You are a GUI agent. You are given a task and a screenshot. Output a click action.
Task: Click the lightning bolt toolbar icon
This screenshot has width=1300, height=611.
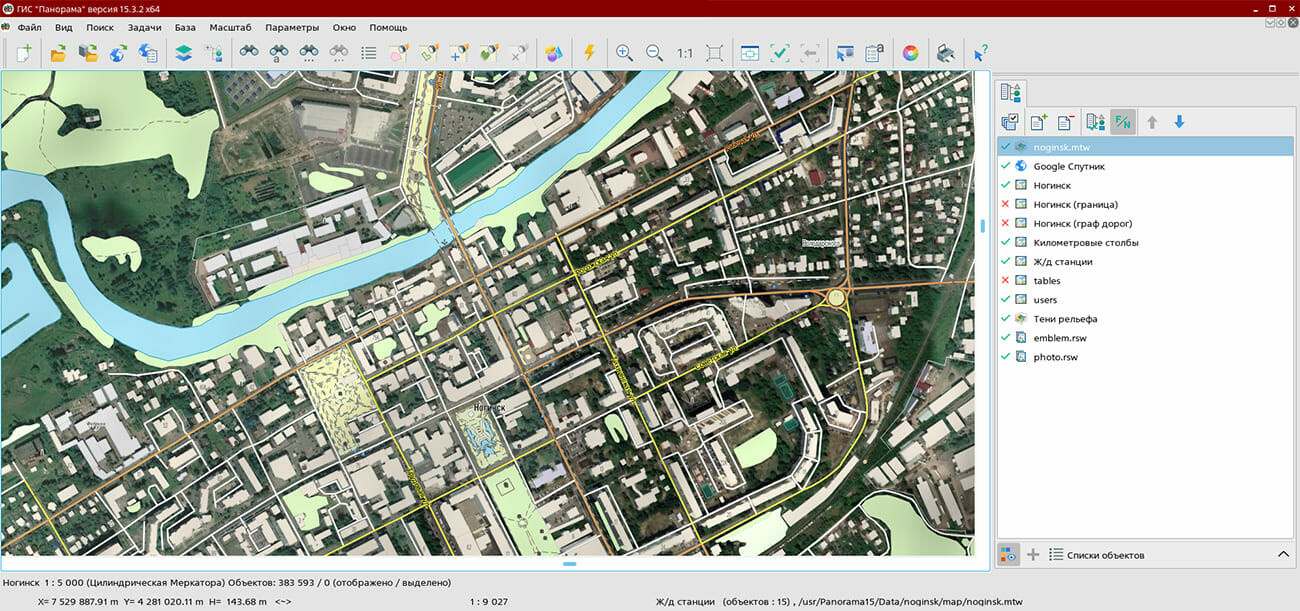[589, 53]
